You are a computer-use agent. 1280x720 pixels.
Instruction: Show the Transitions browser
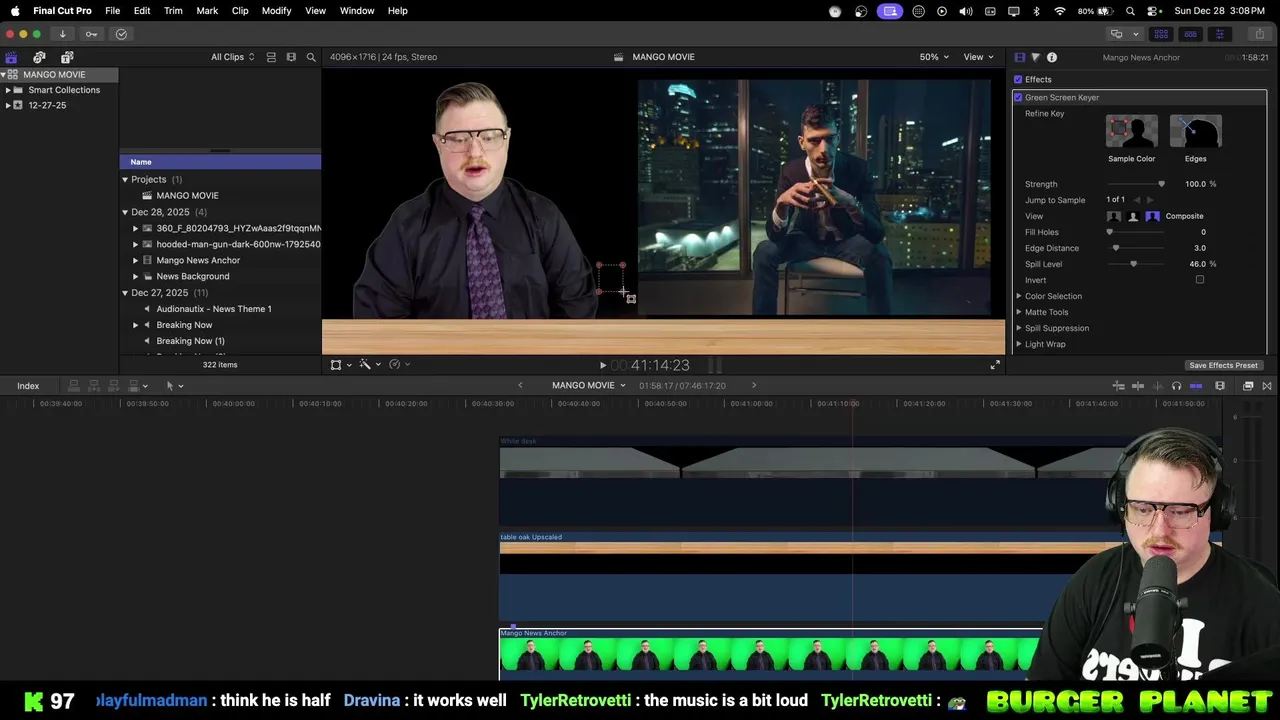(1267, 386)
